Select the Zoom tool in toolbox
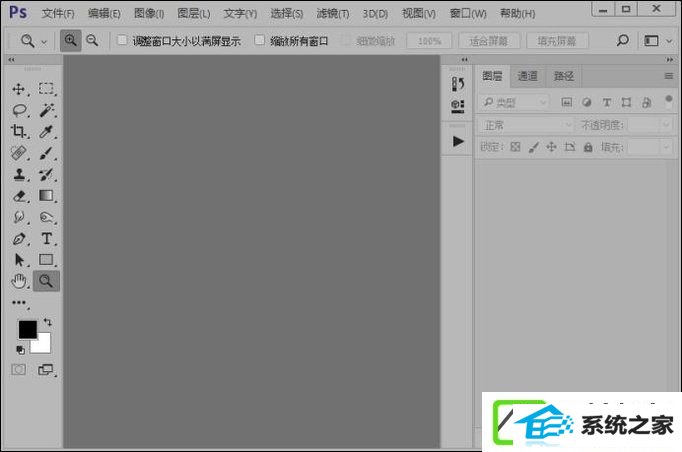Screen dimensions: 682x452 point(46,281)
